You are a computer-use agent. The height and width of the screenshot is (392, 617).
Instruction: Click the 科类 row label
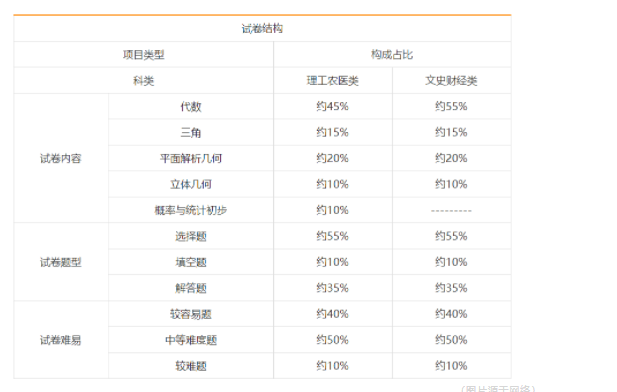pyautogui.click(x=143, y=81)
